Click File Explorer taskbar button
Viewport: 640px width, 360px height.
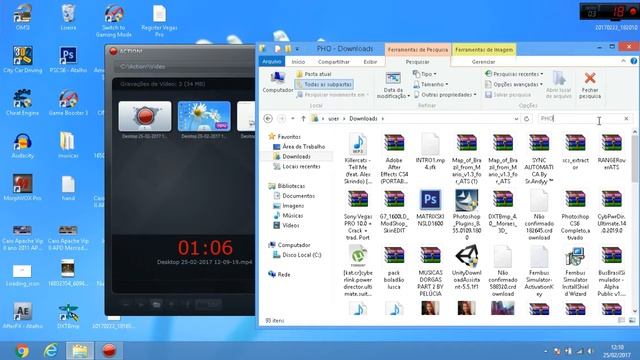(80, 351)
